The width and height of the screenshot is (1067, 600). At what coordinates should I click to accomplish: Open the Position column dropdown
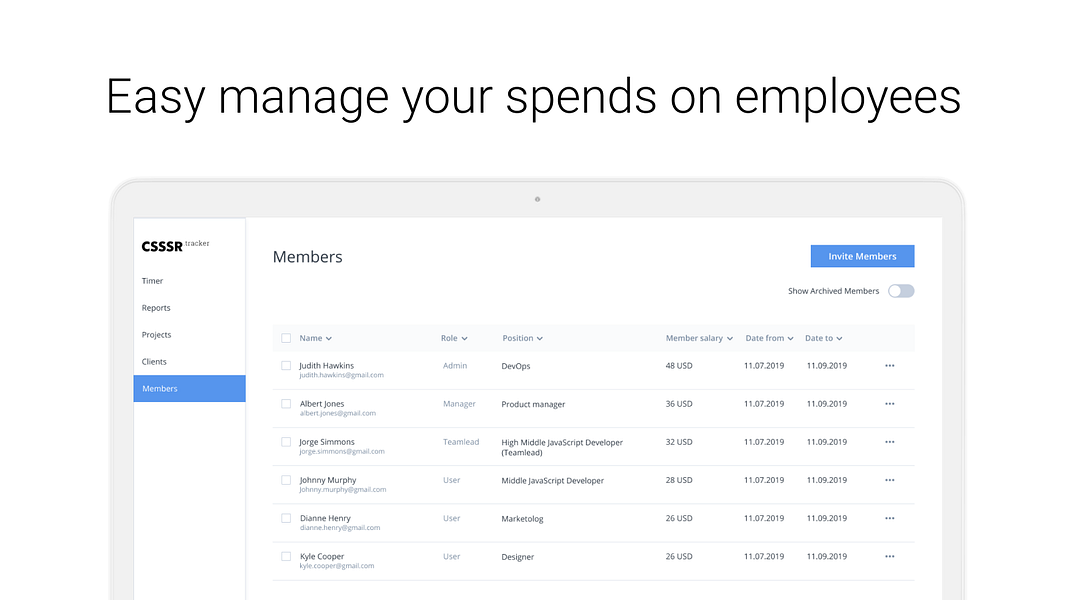click(522, 338)
